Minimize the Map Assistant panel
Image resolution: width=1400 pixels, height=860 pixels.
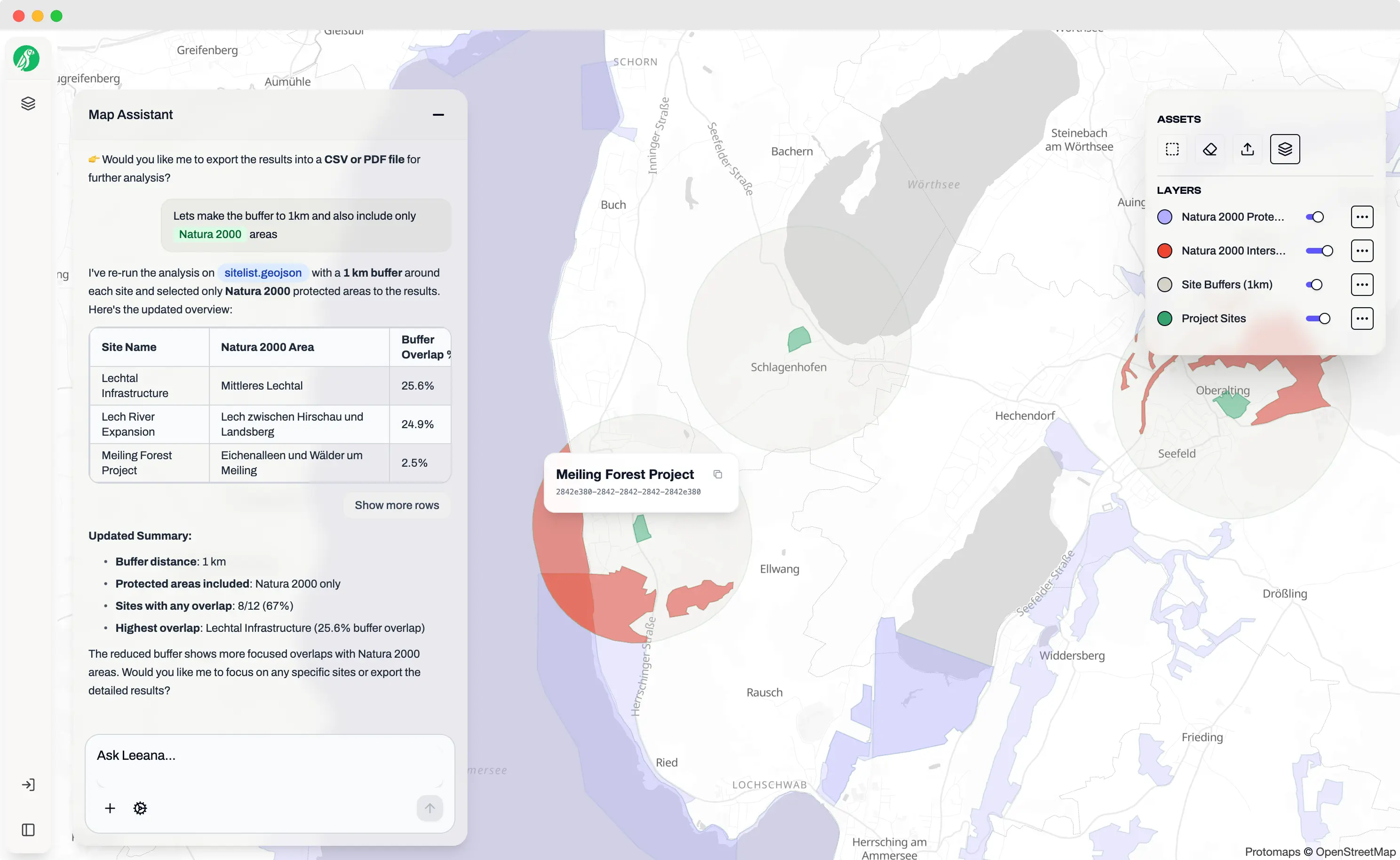(438, 115)
